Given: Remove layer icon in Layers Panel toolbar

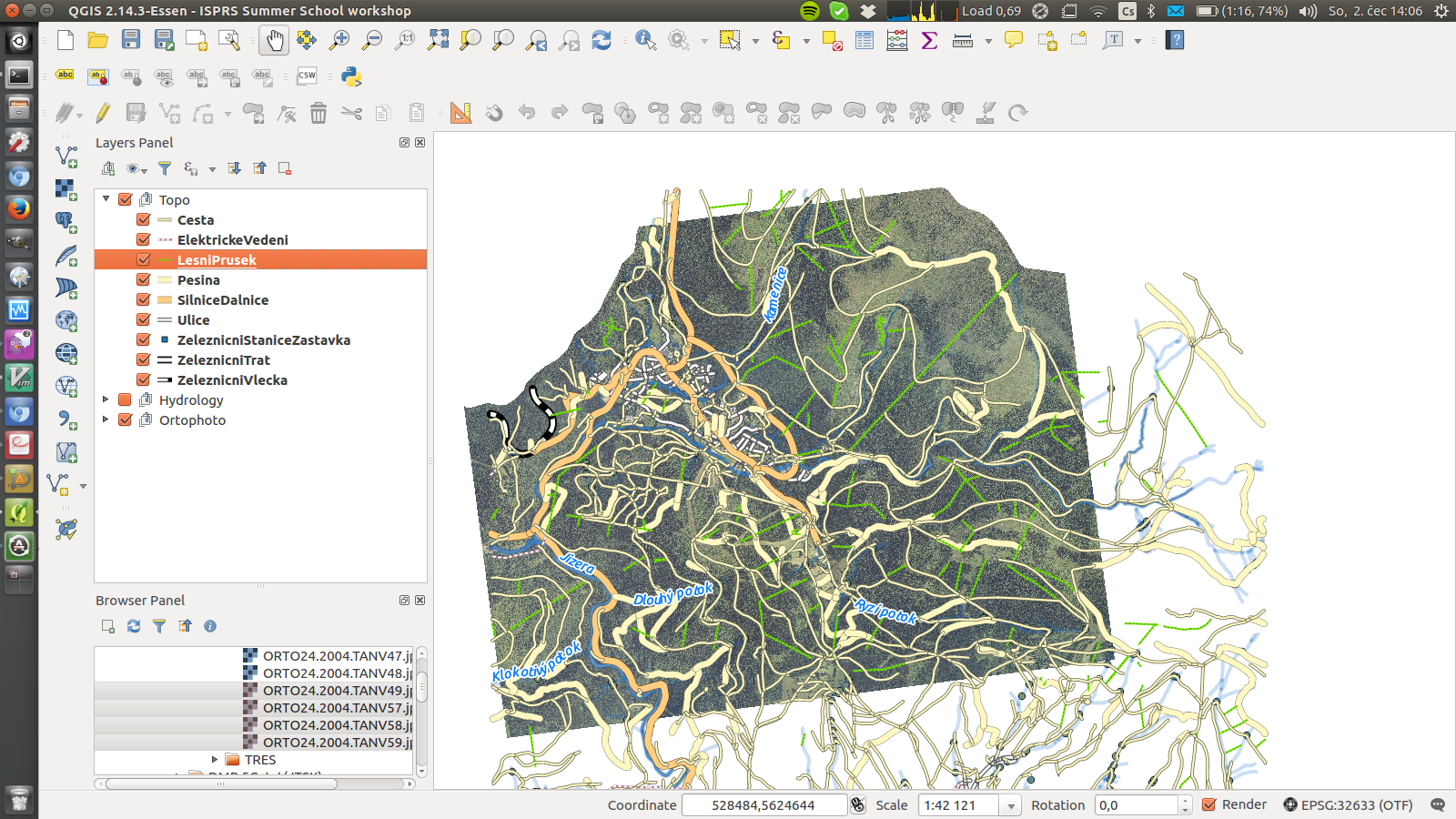Looking at the screenshot, I should (285, 168).
